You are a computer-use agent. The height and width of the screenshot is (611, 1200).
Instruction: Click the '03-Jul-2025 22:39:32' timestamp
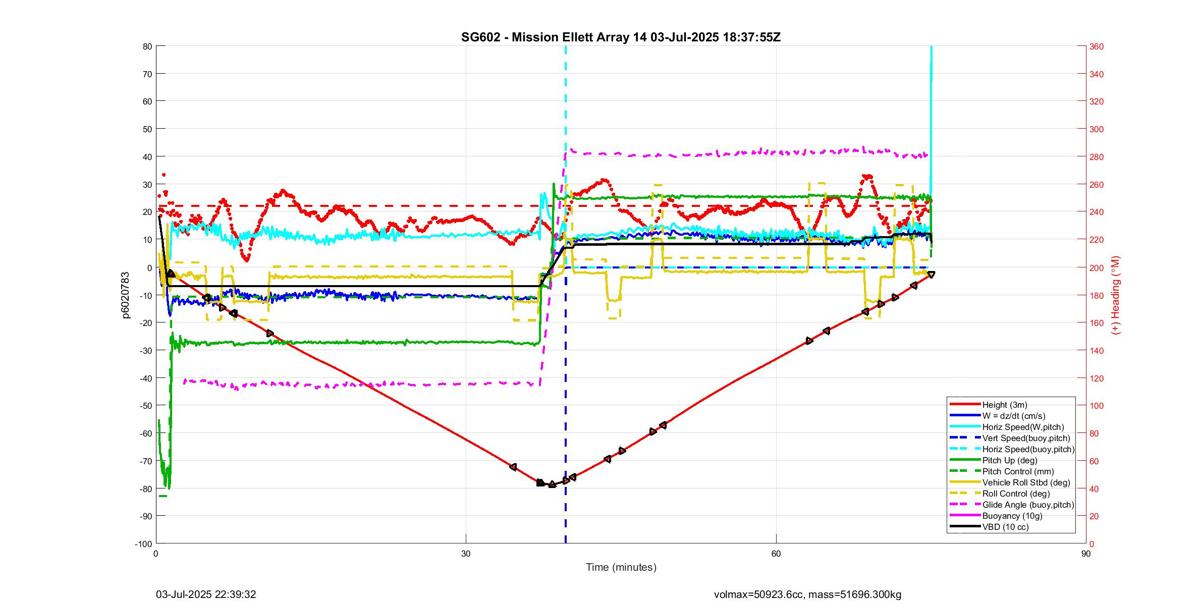coord(207,594)
